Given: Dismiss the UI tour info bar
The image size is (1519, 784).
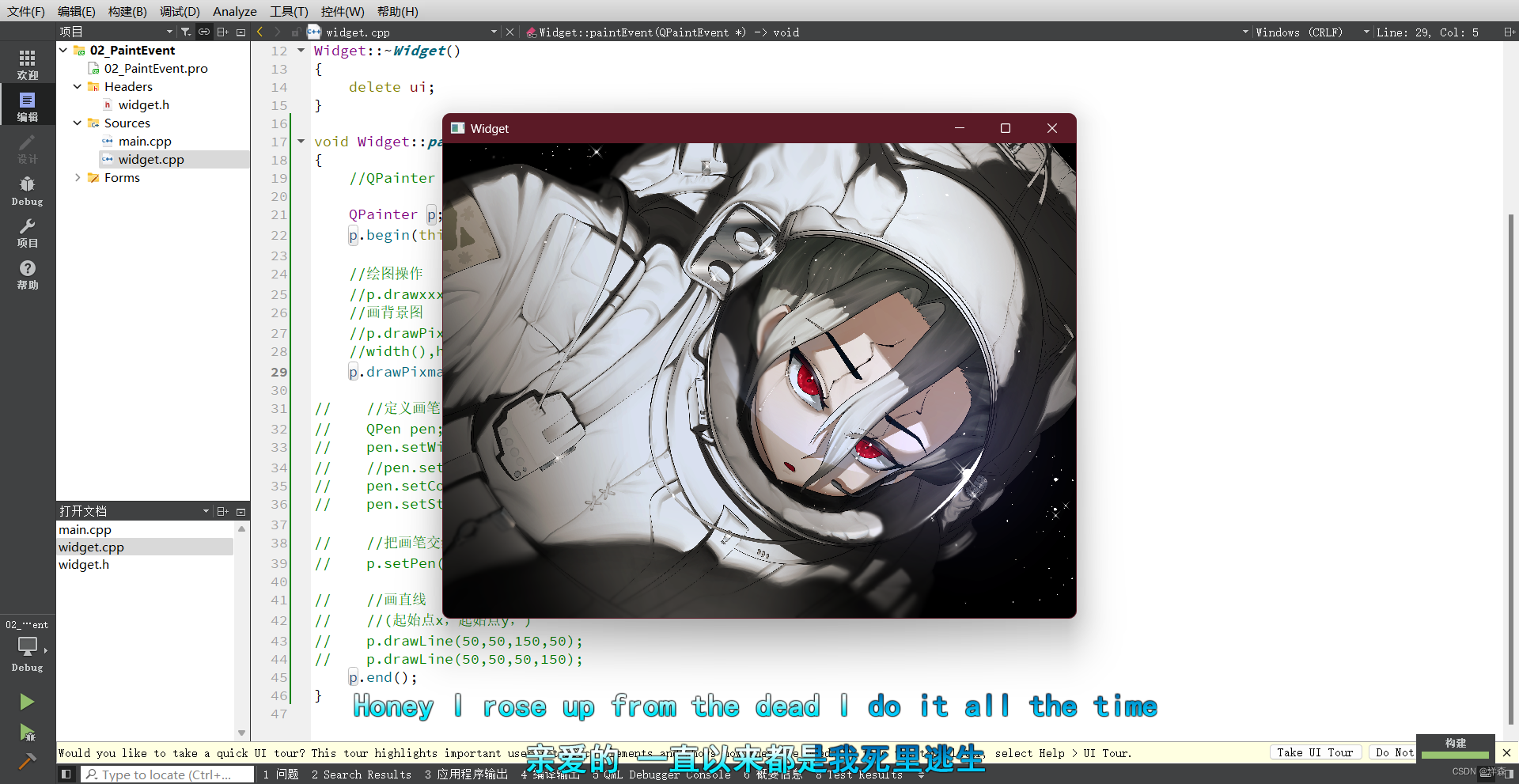Looking at the screenshot, I should (x=1507, y=752).
